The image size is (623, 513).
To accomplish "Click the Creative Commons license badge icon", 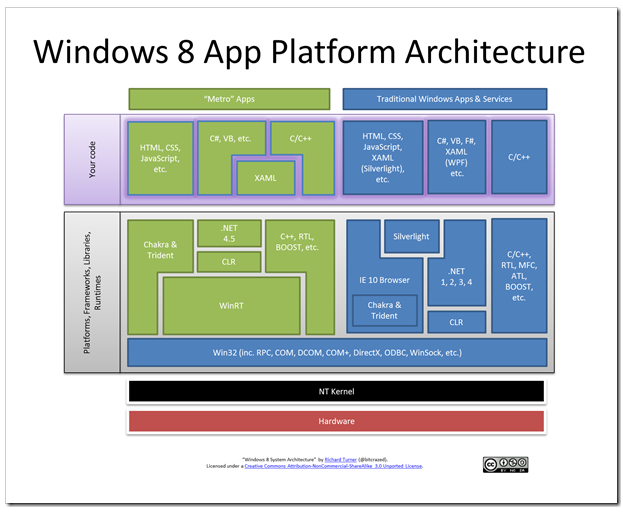I will (505, 465).
